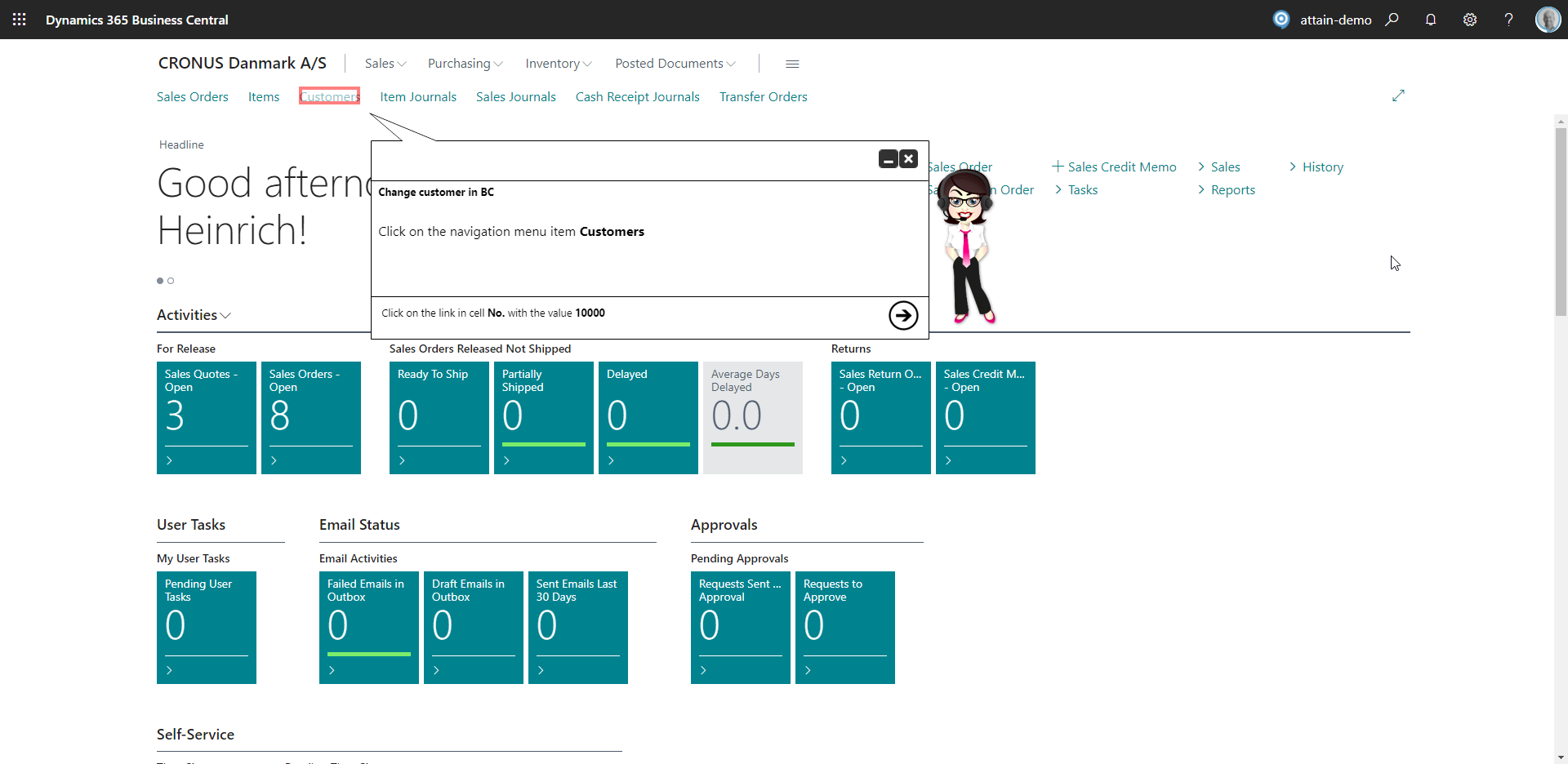Viewport: 1568px width, 764px height.
Task: Click the expand page arrows icon
Action: click(x=1398, y=95)
